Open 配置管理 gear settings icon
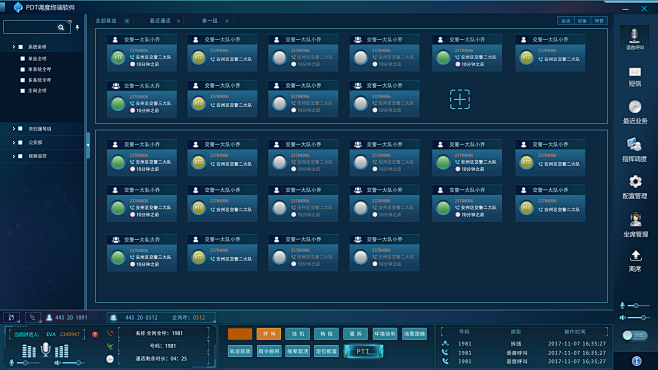The image size is (658, 370). pos(635,182)
